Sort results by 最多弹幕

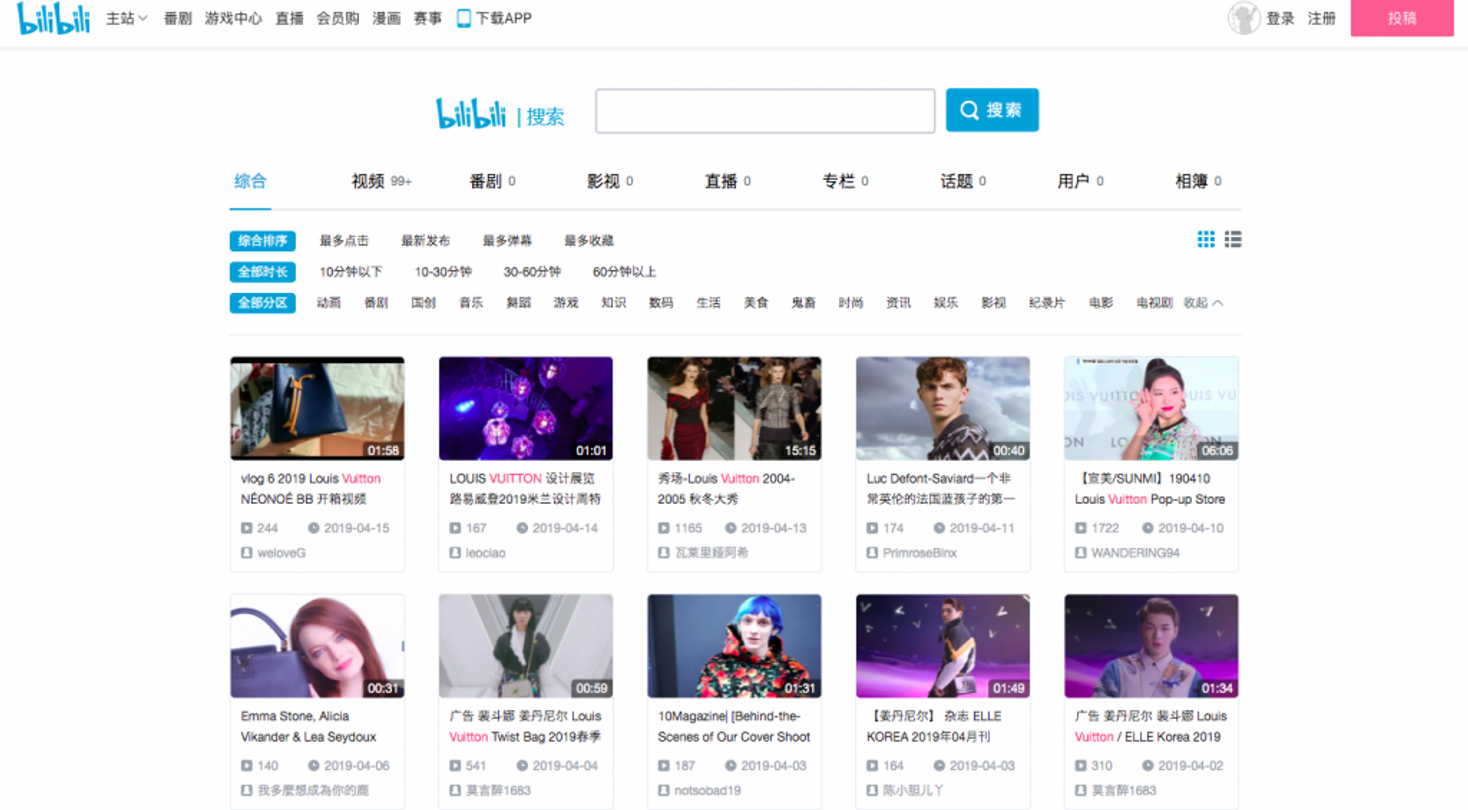(507, 241)
